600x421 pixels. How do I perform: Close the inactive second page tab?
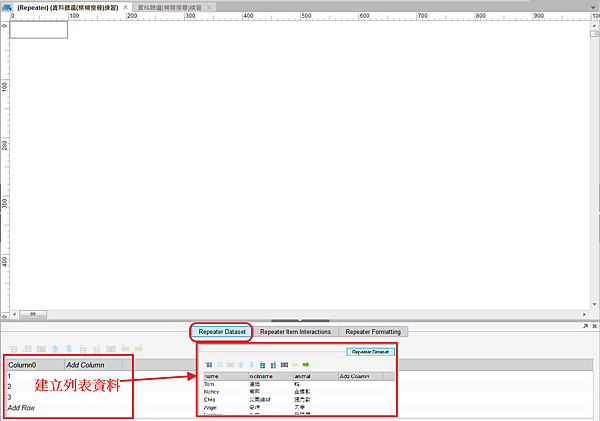(209, 7)
